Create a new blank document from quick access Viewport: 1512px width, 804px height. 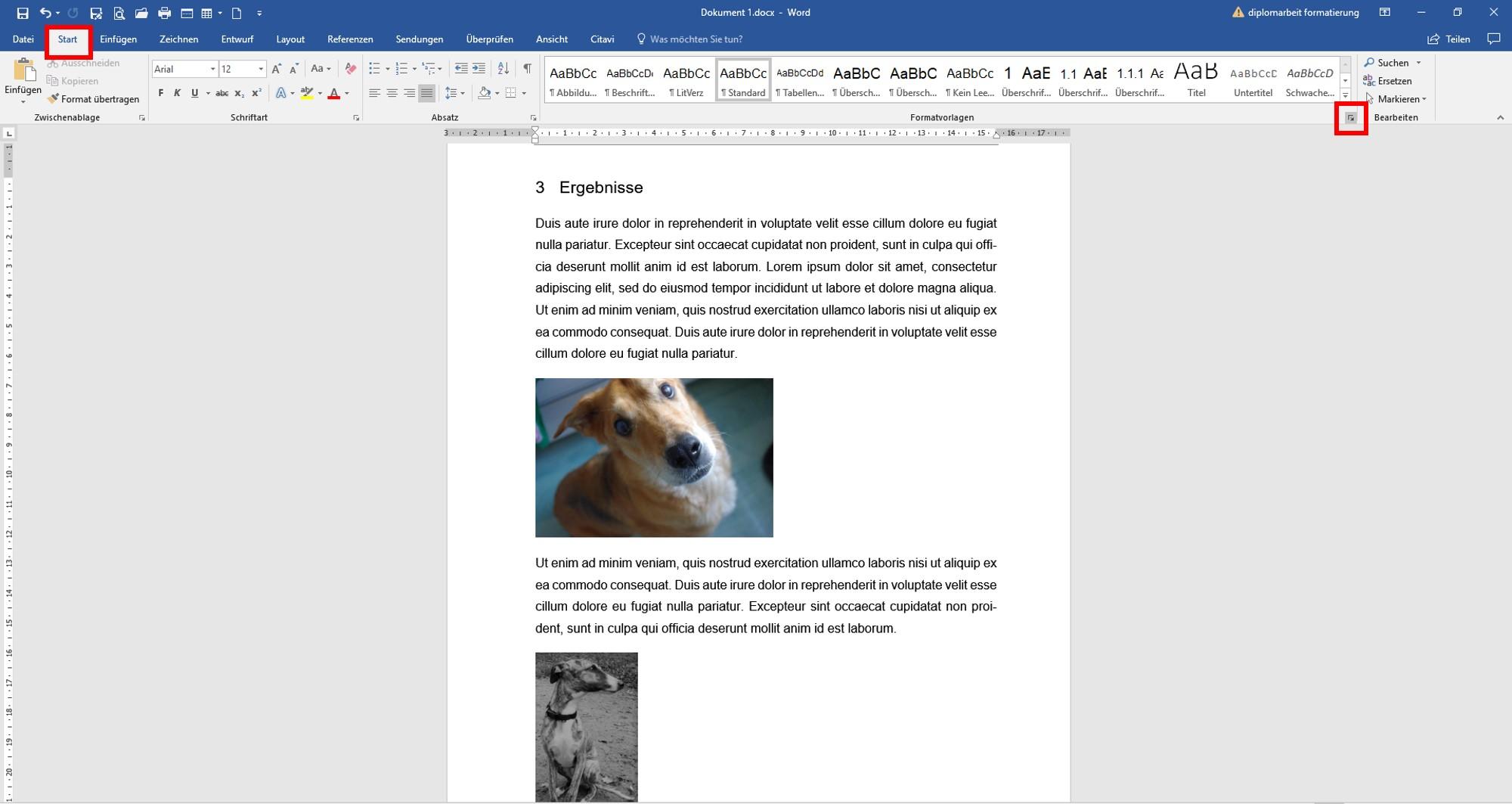tap(237, 13)
